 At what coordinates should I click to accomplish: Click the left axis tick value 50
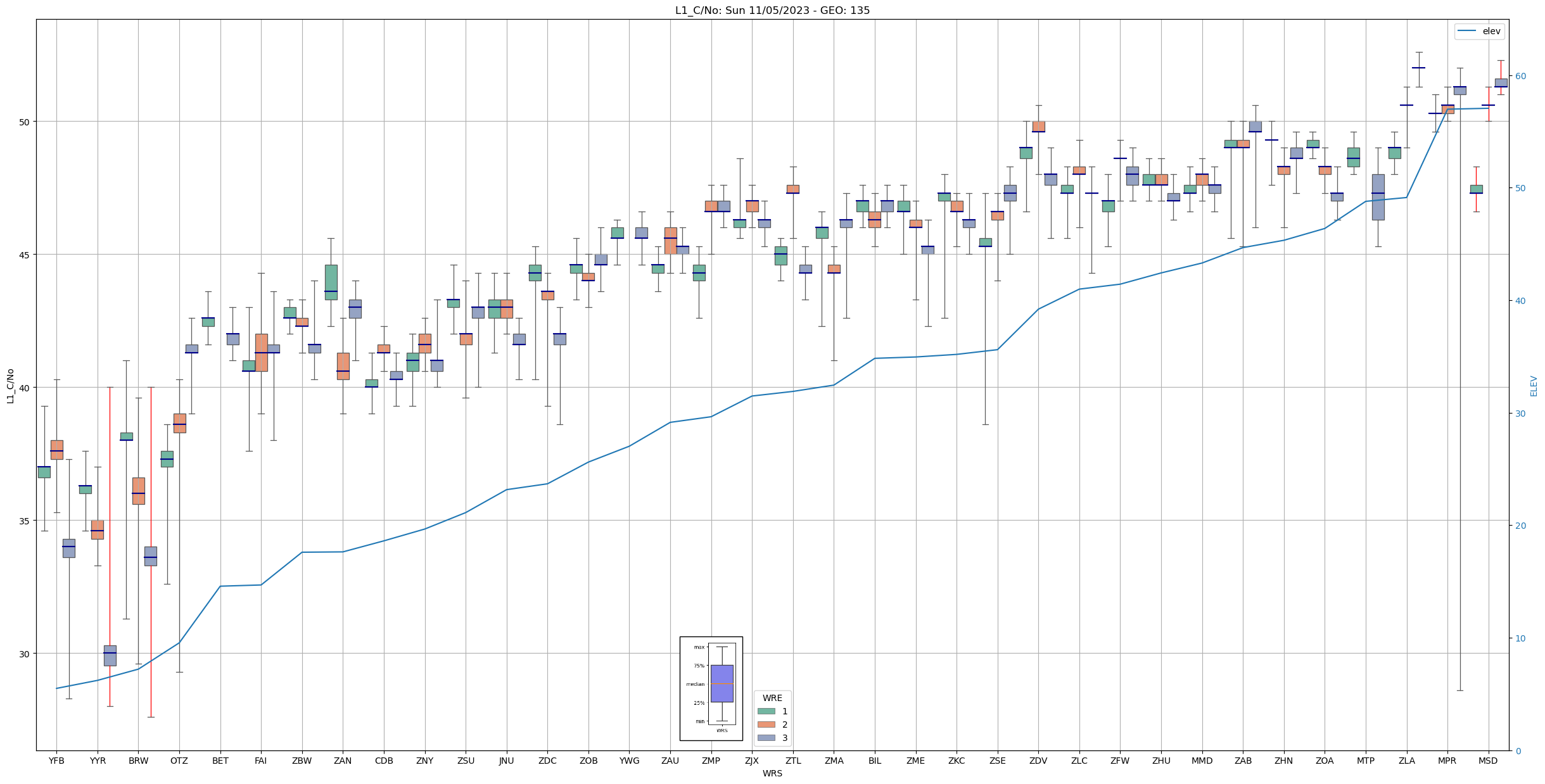(26, 122)
